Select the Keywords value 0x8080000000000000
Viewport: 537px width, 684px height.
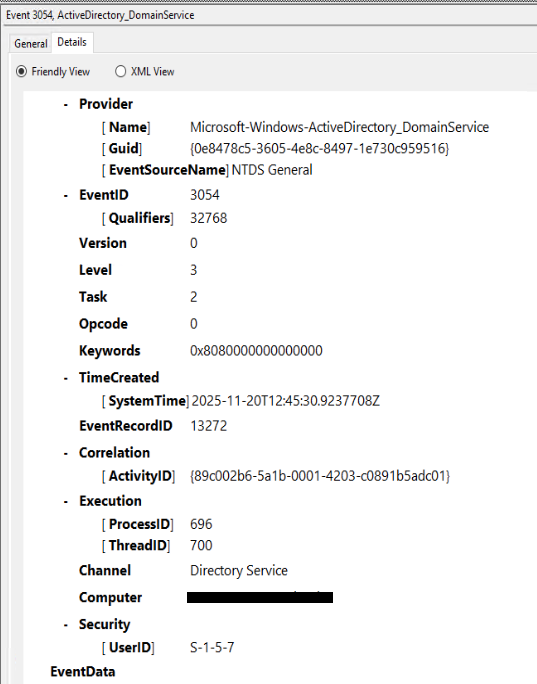coord(256,351)
